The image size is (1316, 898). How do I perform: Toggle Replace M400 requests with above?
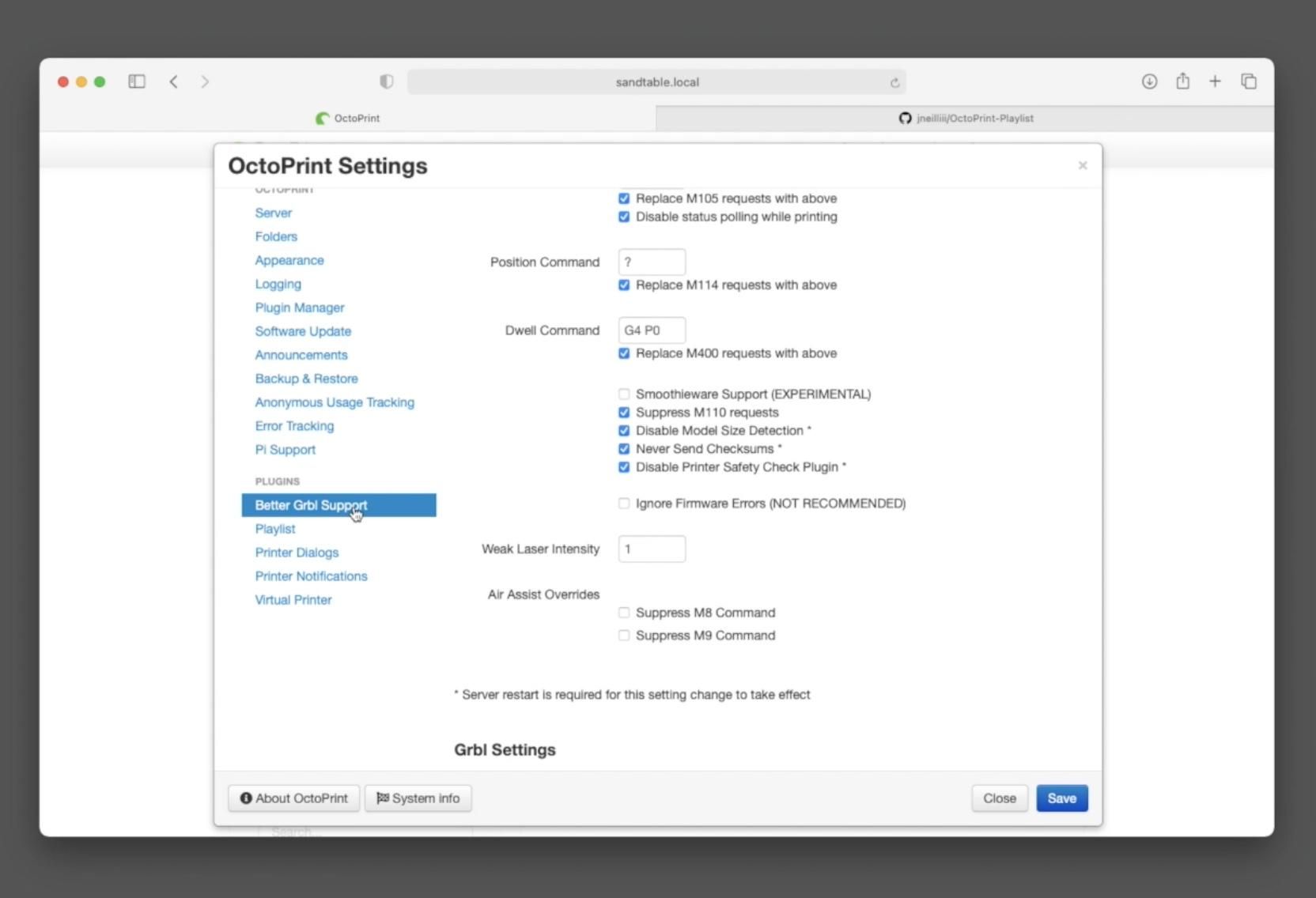pos(624,353)
